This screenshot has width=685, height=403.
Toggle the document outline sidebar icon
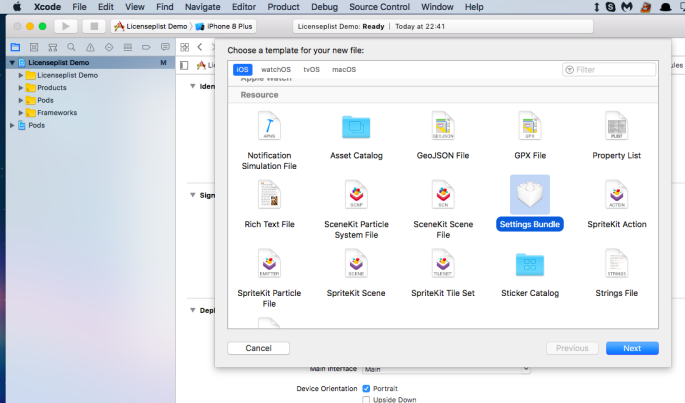point(184,65)
